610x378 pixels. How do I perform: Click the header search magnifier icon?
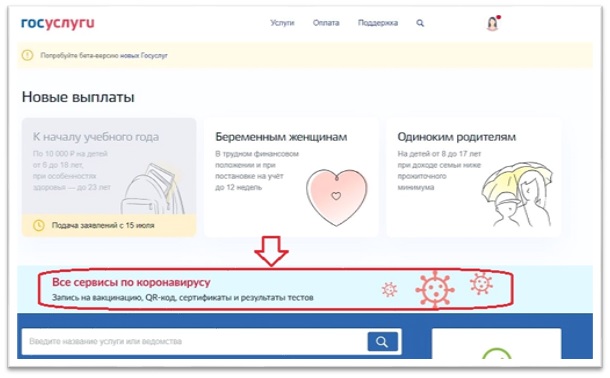point(420,23)
